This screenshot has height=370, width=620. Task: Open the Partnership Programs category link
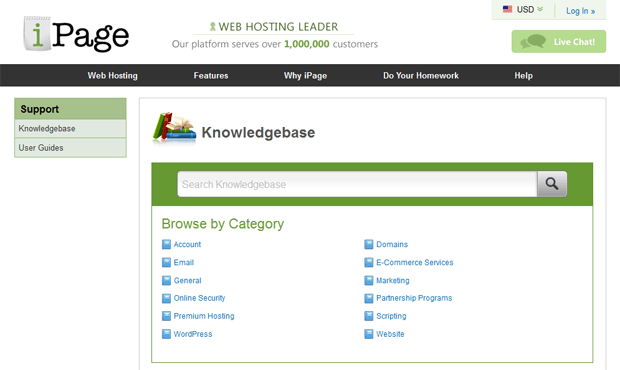point(414,298)
